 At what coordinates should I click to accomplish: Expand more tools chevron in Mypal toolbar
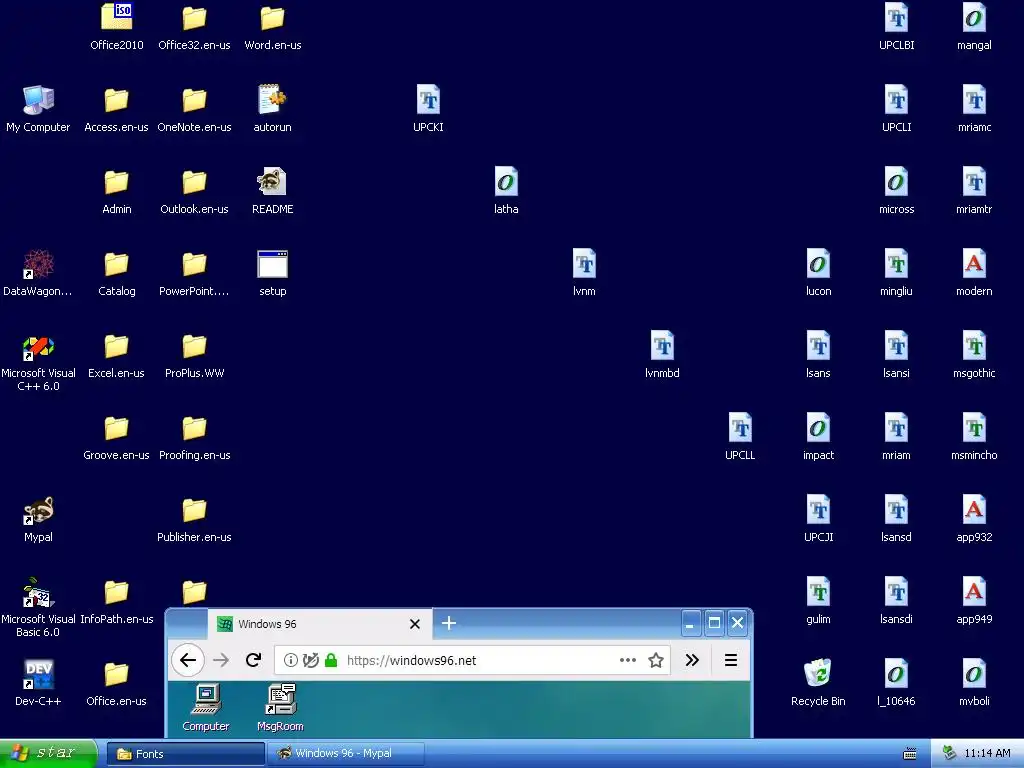coord(692,660)
